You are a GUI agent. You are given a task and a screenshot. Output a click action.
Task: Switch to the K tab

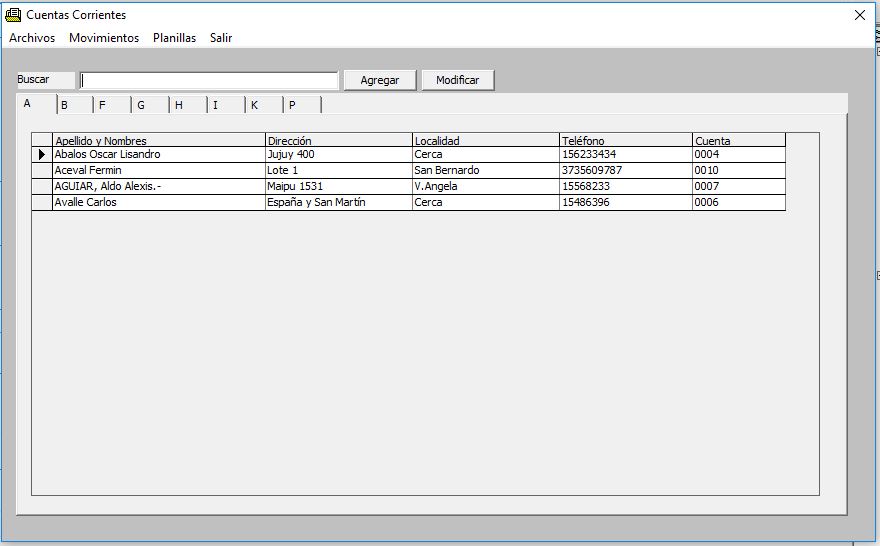point(263,105)
